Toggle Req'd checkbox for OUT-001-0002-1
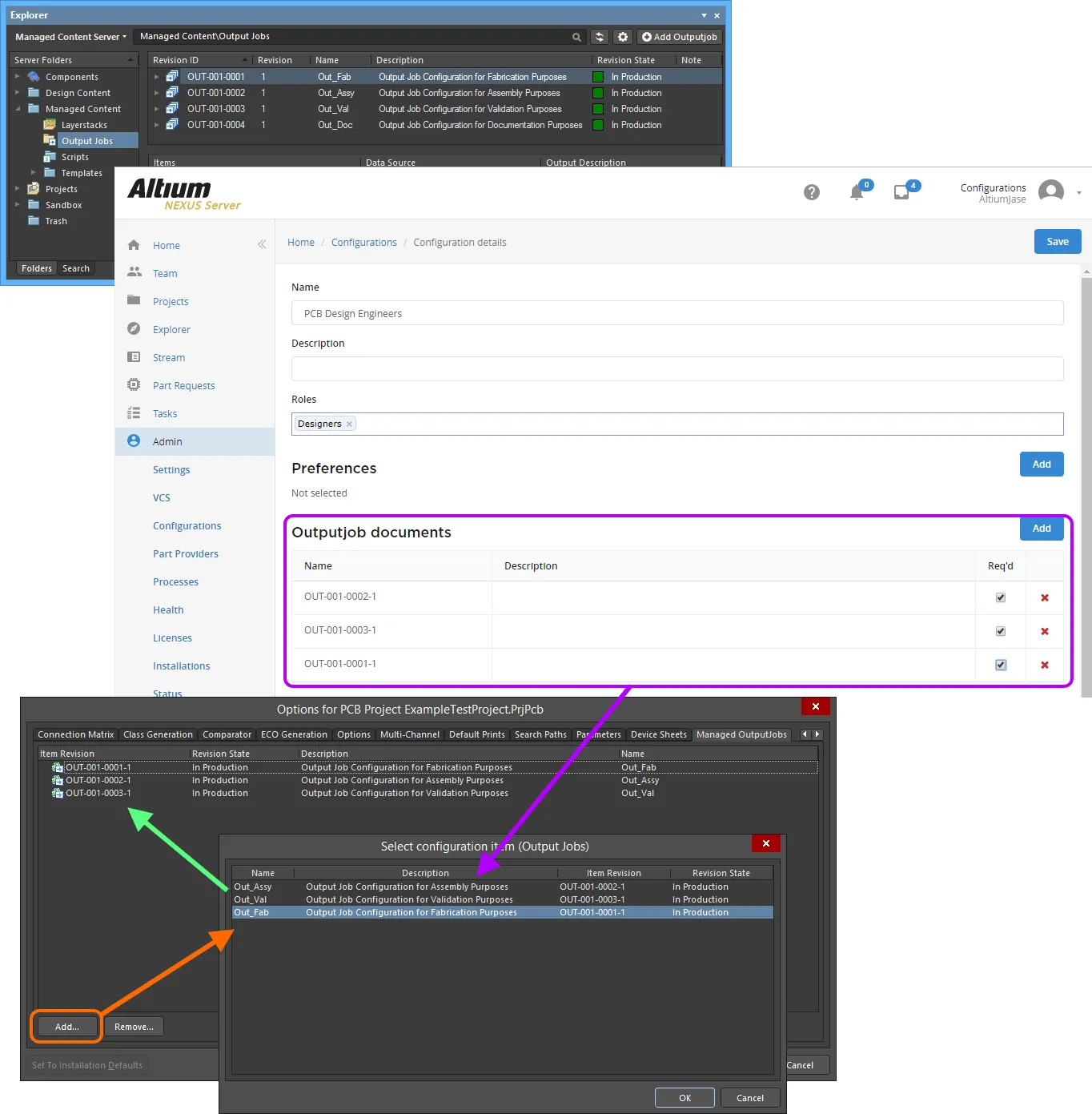 1001,597
